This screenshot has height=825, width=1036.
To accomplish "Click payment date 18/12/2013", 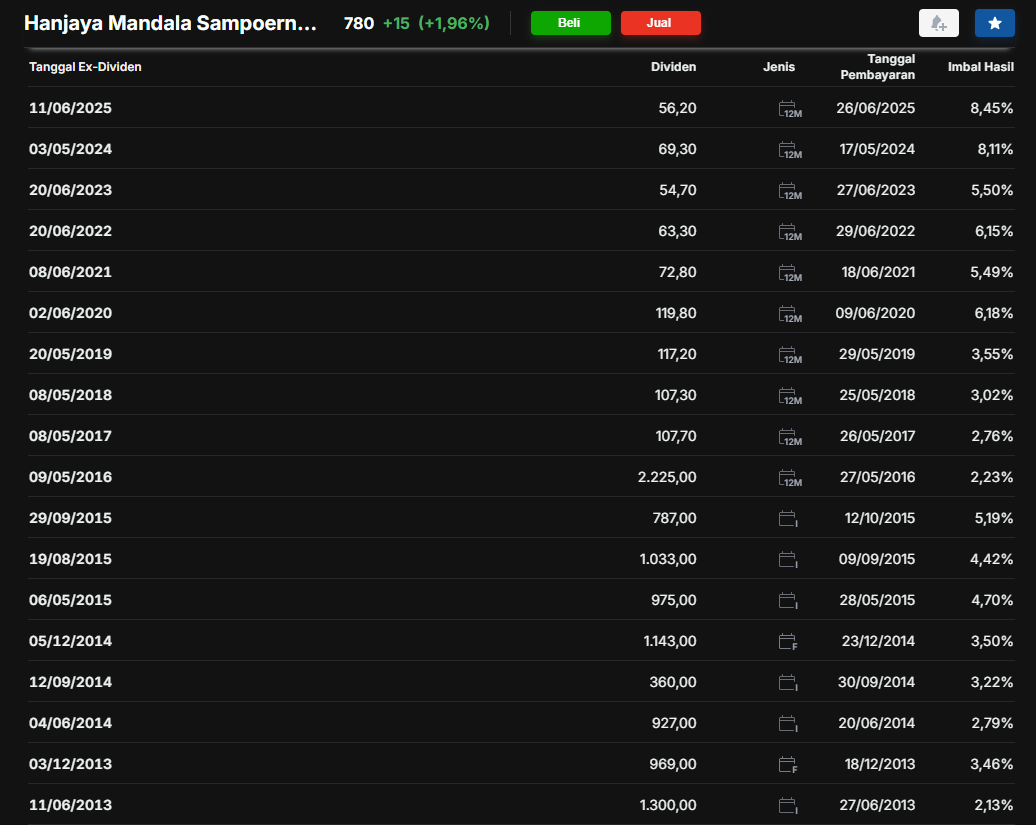I will 880,764.
